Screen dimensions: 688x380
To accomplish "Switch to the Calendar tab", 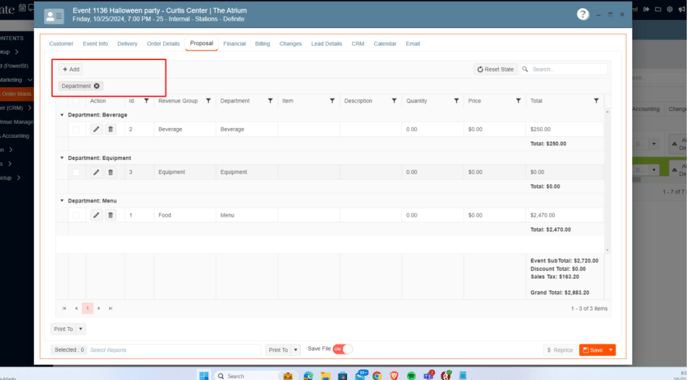I will (x=385, y=44).
